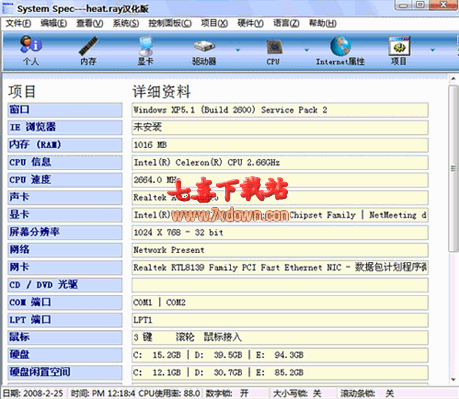Image resolution: width=459 pixels, height=399 pixels.
Task: Open the 硬件(Y) menu
Action: [250, 23]
